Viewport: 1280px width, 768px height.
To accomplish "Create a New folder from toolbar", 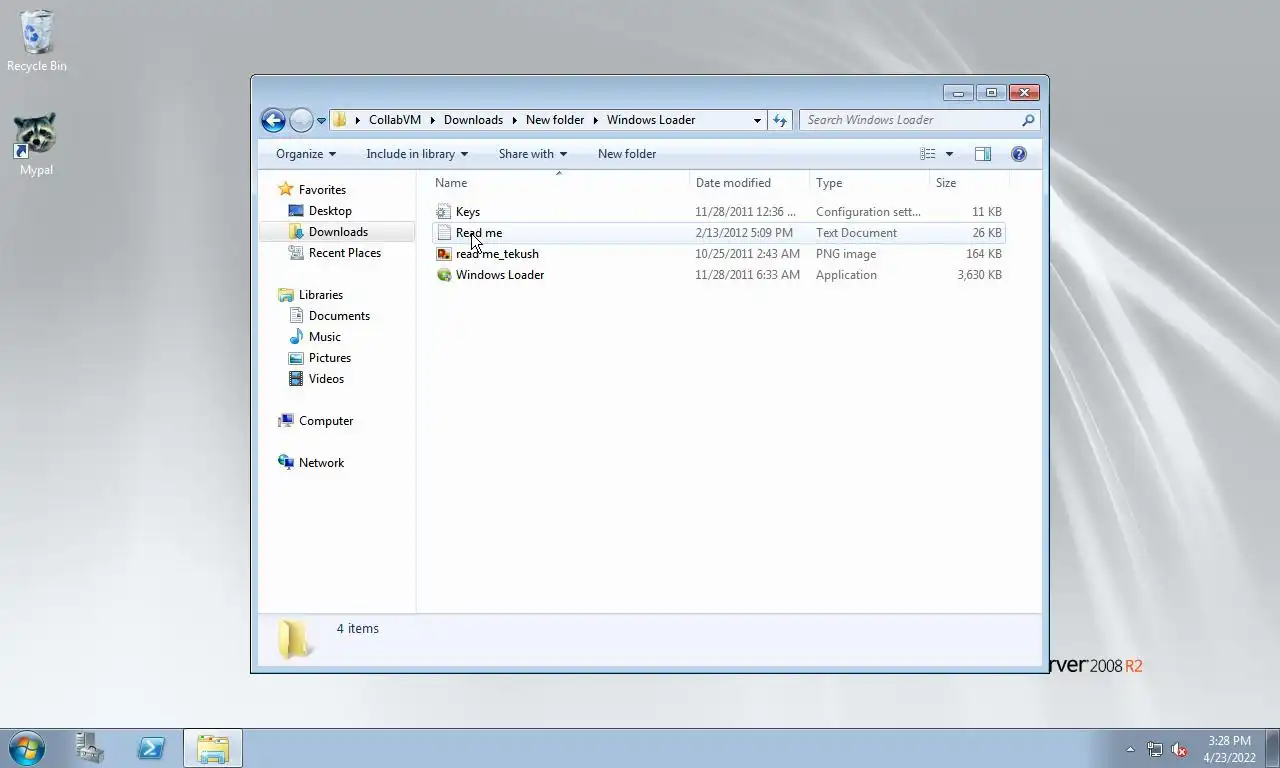I will coord(627,154).
